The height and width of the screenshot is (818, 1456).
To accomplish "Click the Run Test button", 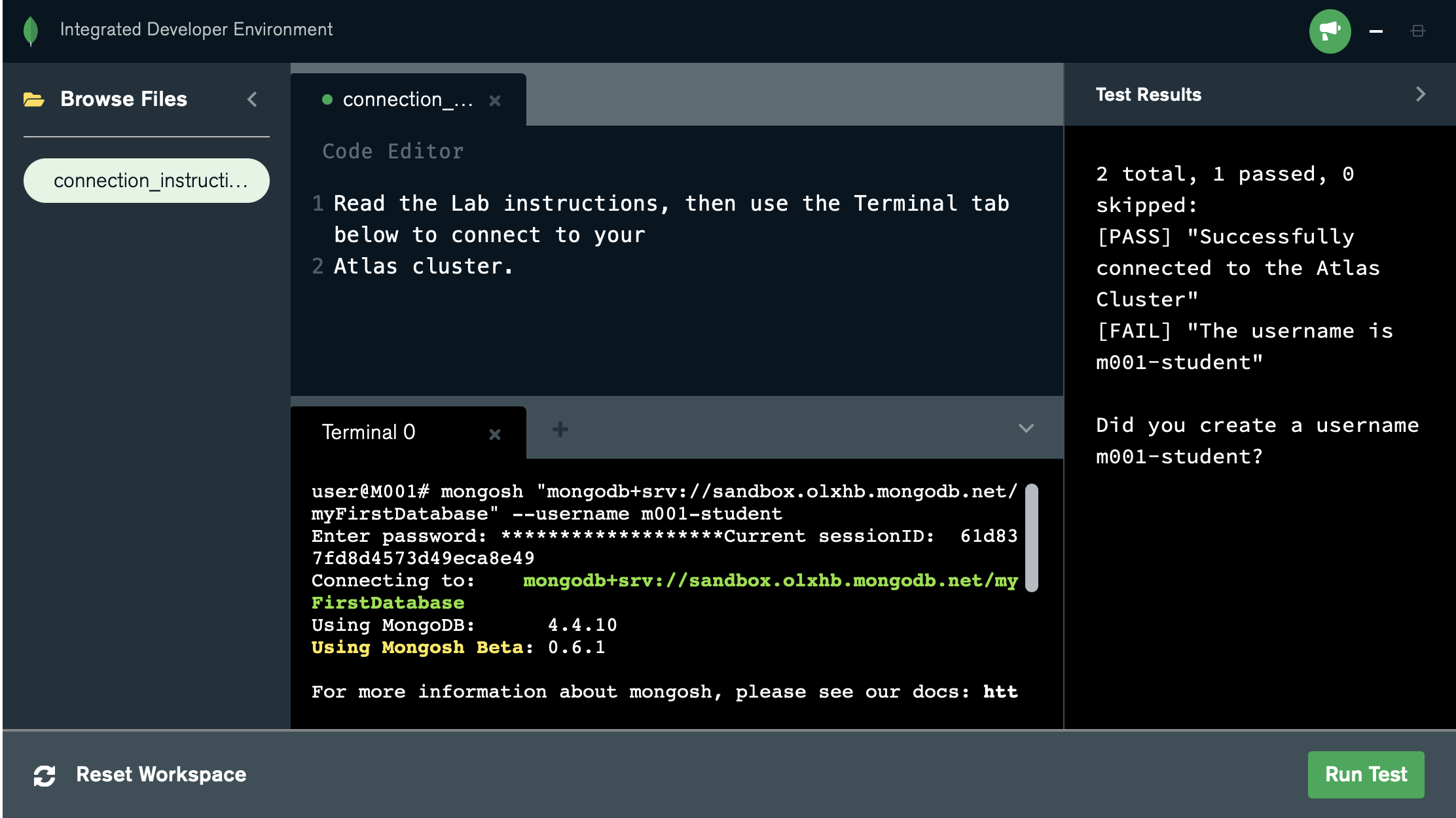I will pyautogui.click(x=1366, y=775).
